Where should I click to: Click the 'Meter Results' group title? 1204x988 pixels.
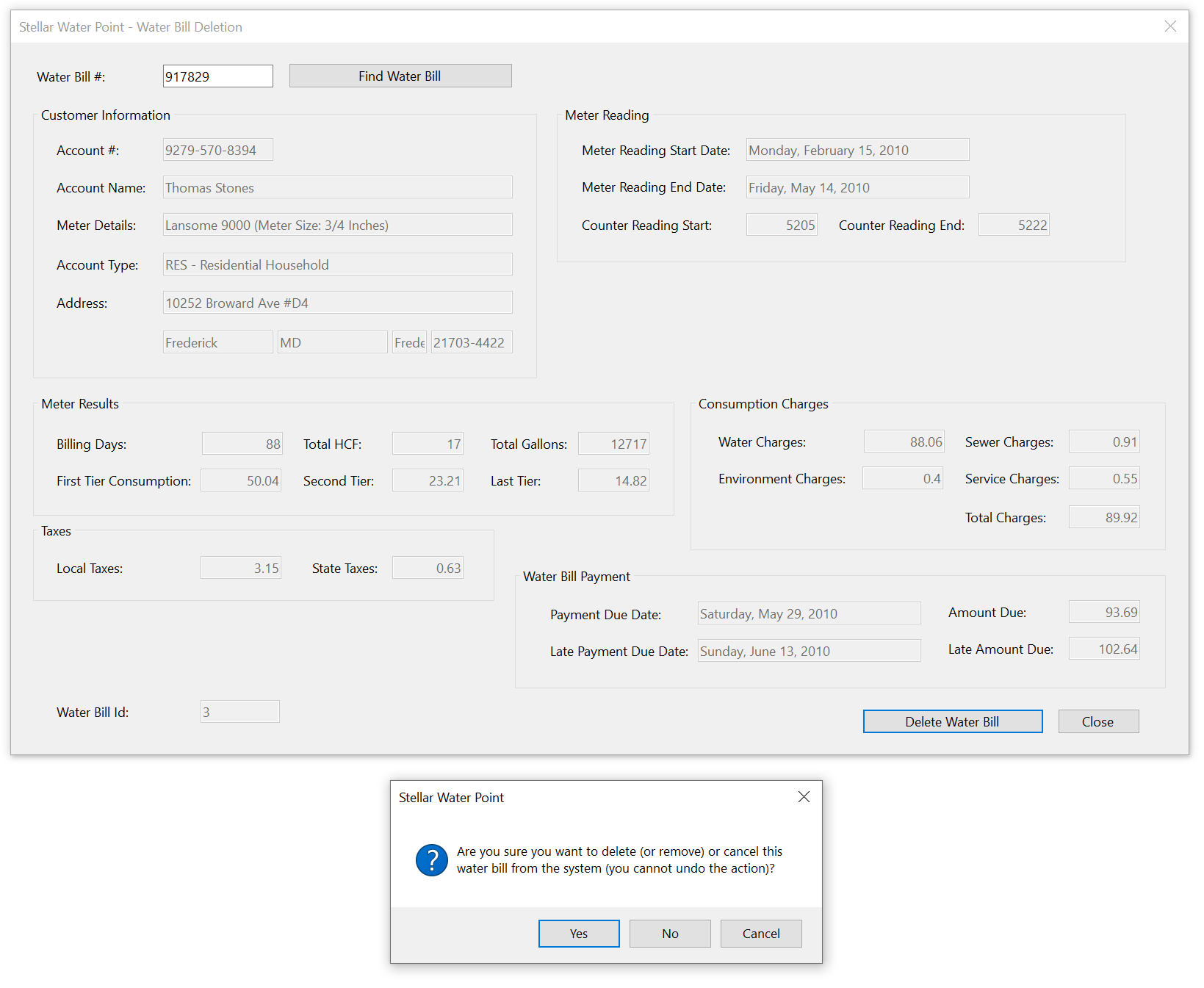(x=80, y=404)
